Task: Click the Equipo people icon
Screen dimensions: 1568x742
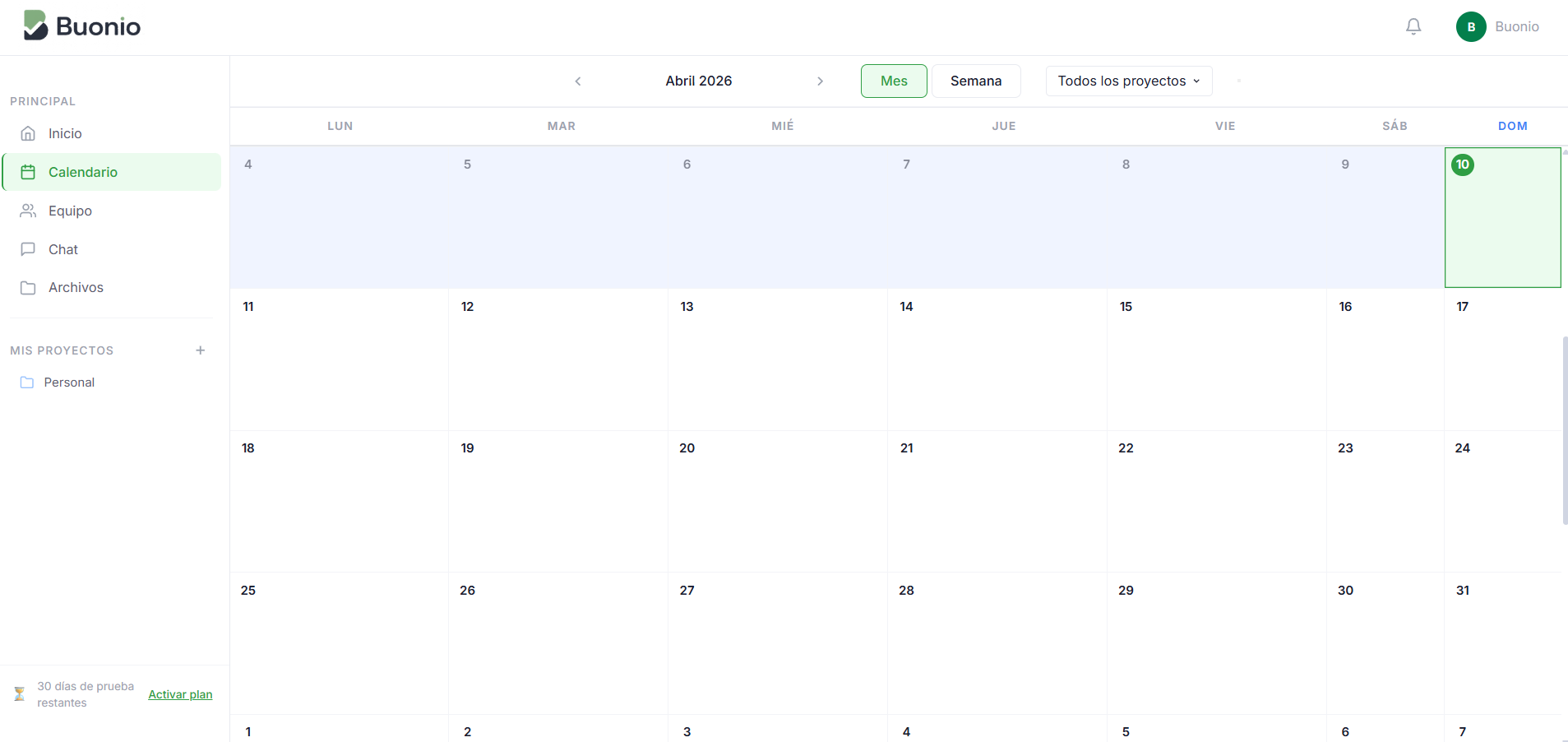Action: click(28, 211)
